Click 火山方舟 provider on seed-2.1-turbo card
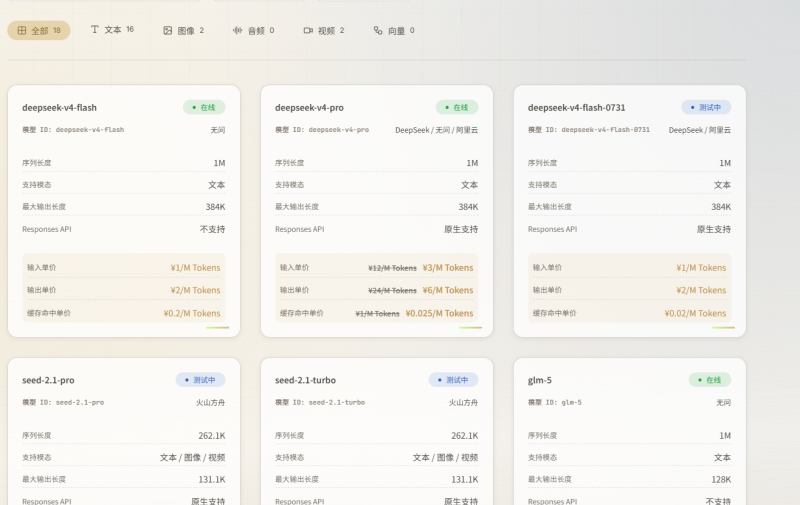This screenshot has width=800, height=505. pos(464,402)
